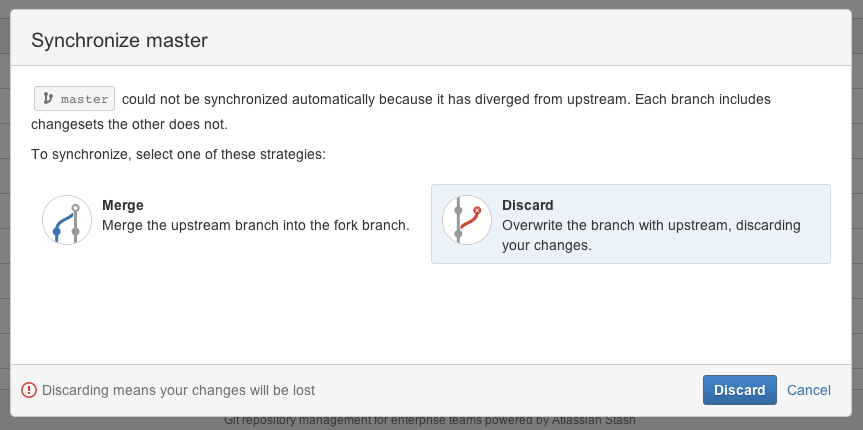863x430 pixels.
Task: Click the blue dot on the Merge icon
Action: coord(56,232)
